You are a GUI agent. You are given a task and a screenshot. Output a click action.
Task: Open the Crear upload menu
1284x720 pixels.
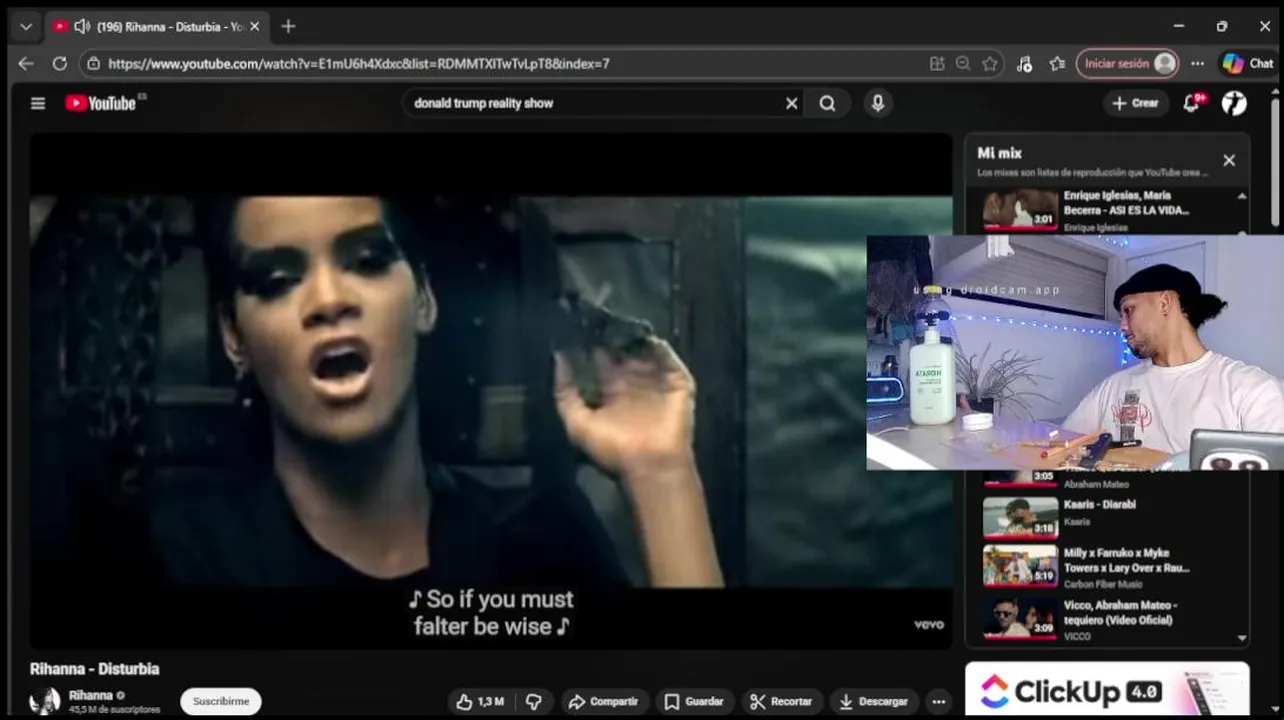(1135, 103)
